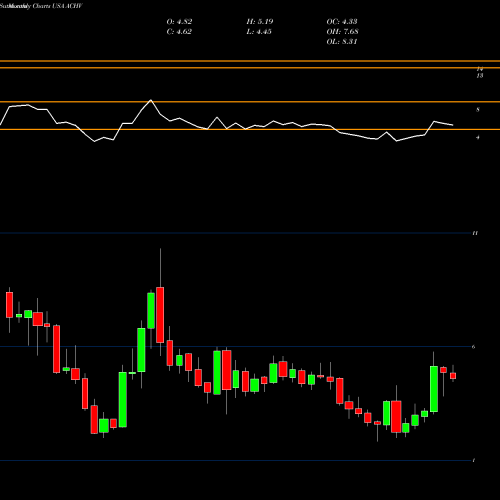Viewport: 500px width, 500px height.
Task: Click the high value H: 5.19
Action: pos(260,22)
